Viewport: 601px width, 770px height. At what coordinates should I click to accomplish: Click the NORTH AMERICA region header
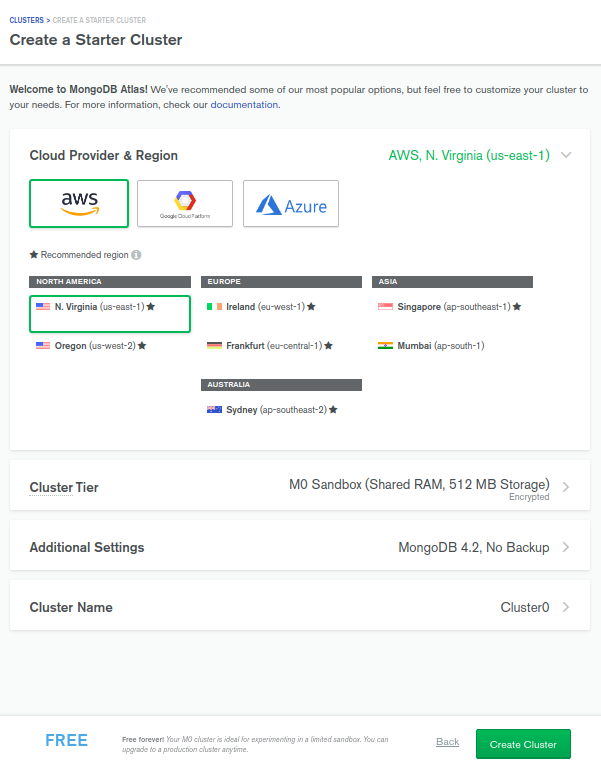110,281
